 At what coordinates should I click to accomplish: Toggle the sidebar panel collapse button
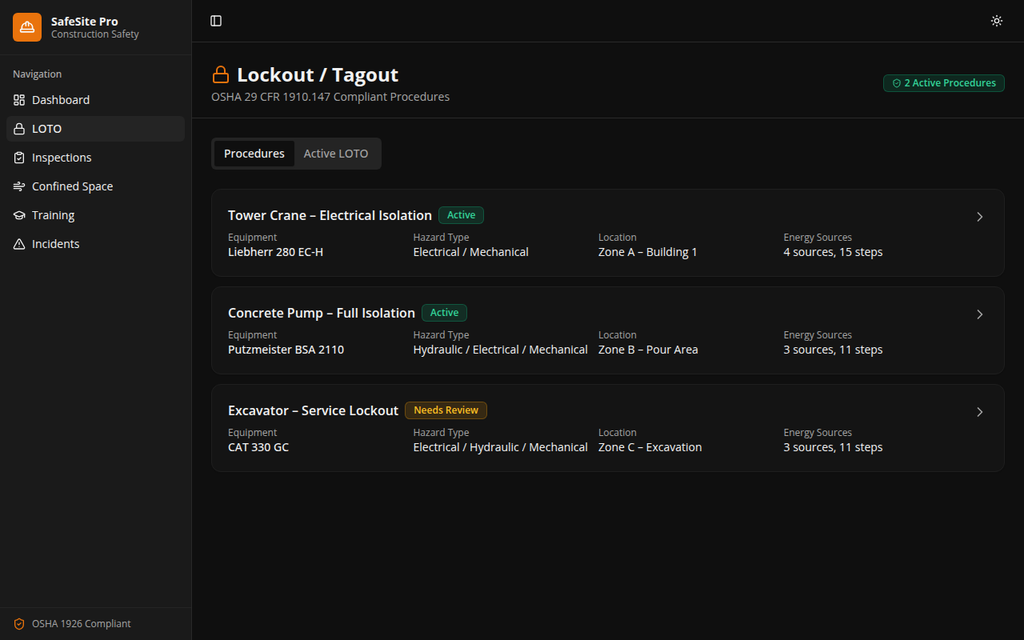tap(216, 21)
